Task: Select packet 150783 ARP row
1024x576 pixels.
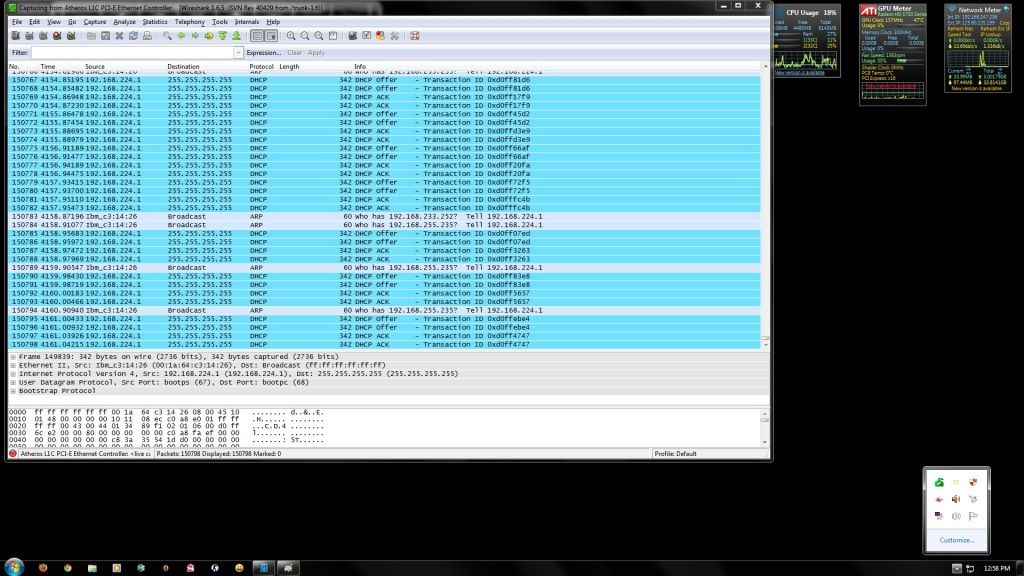Action: click(385, 216)
